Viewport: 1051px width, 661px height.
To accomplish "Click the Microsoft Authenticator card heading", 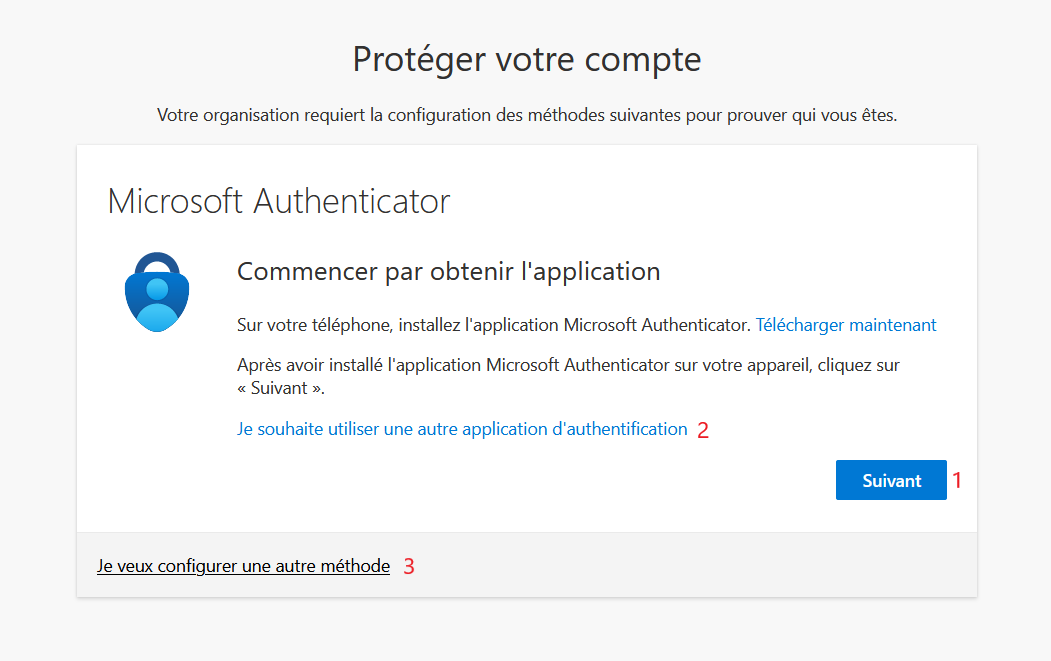I will pyautogui.click(x=279, y=201).
